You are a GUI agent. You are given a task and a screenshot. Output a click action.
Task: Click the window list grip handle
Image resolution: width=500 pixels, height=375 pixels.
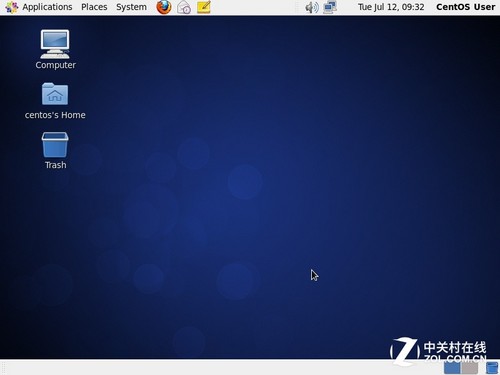click(x=3, y=368)
